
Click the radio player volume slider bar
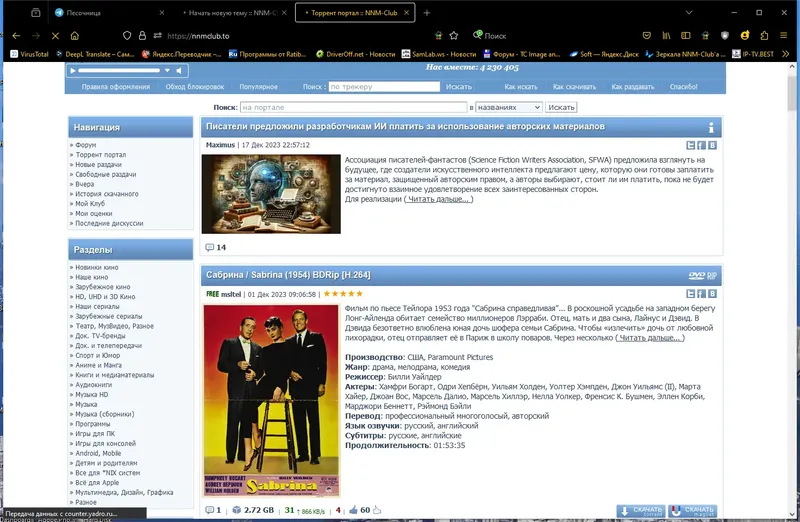119,70
